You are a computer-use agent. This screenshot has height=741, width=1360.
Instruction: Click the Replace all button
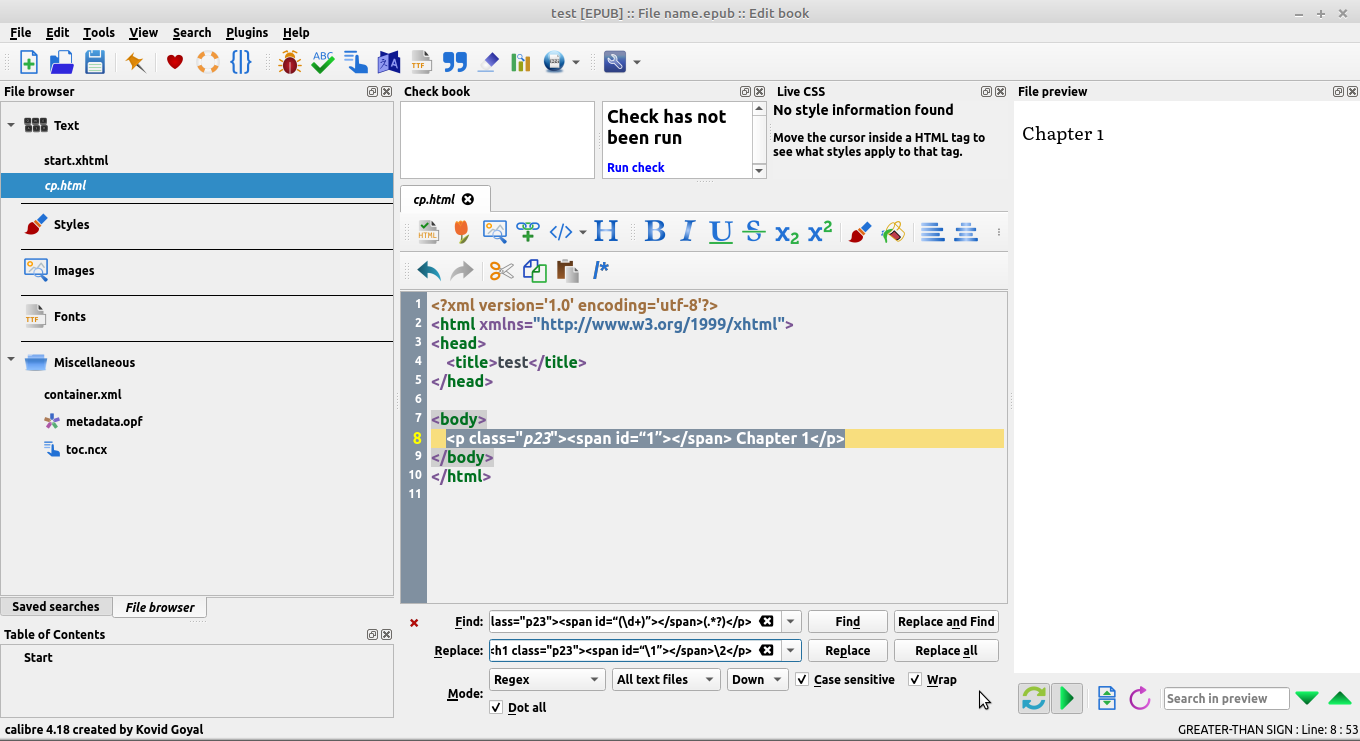(946, 651)
